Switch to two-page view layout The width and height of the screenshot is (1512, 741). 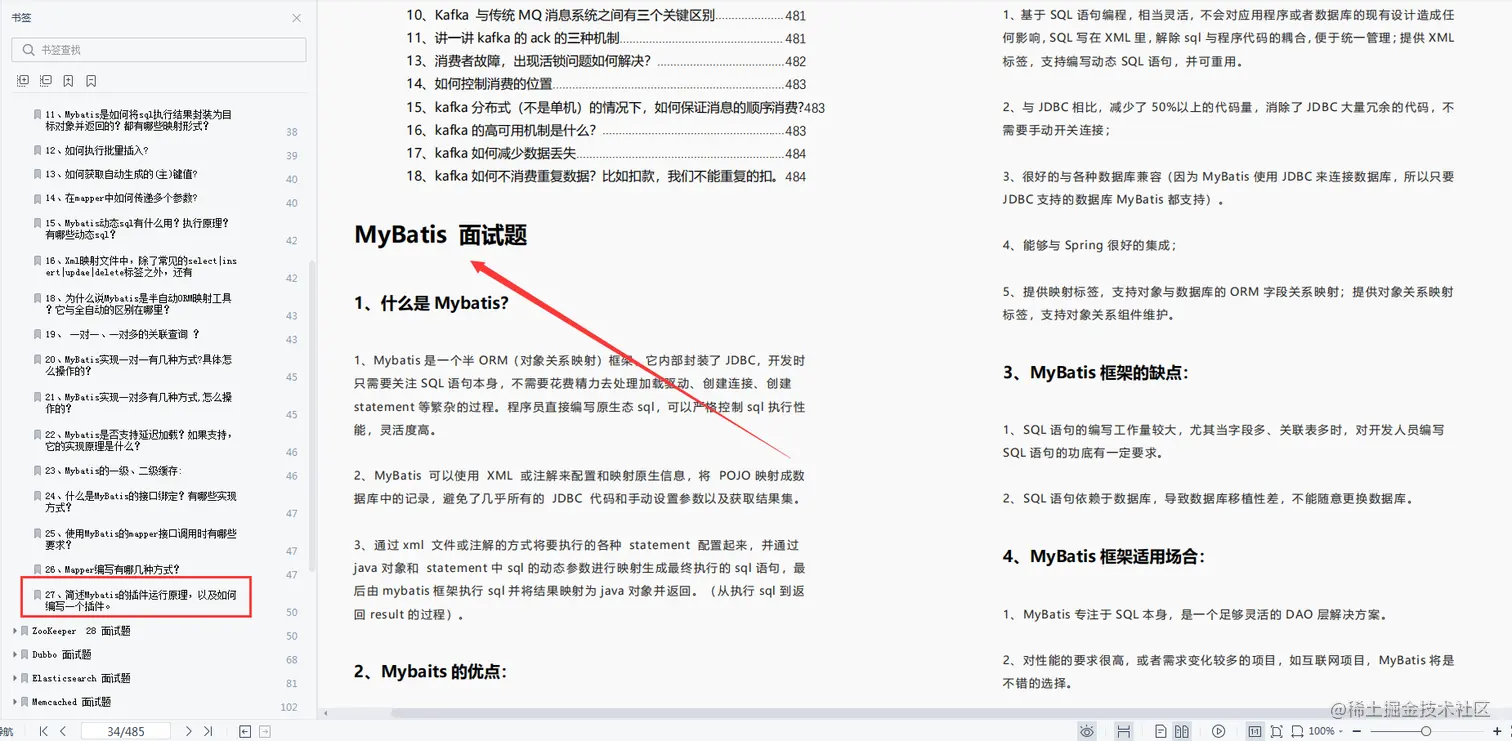coord(1182,730)
